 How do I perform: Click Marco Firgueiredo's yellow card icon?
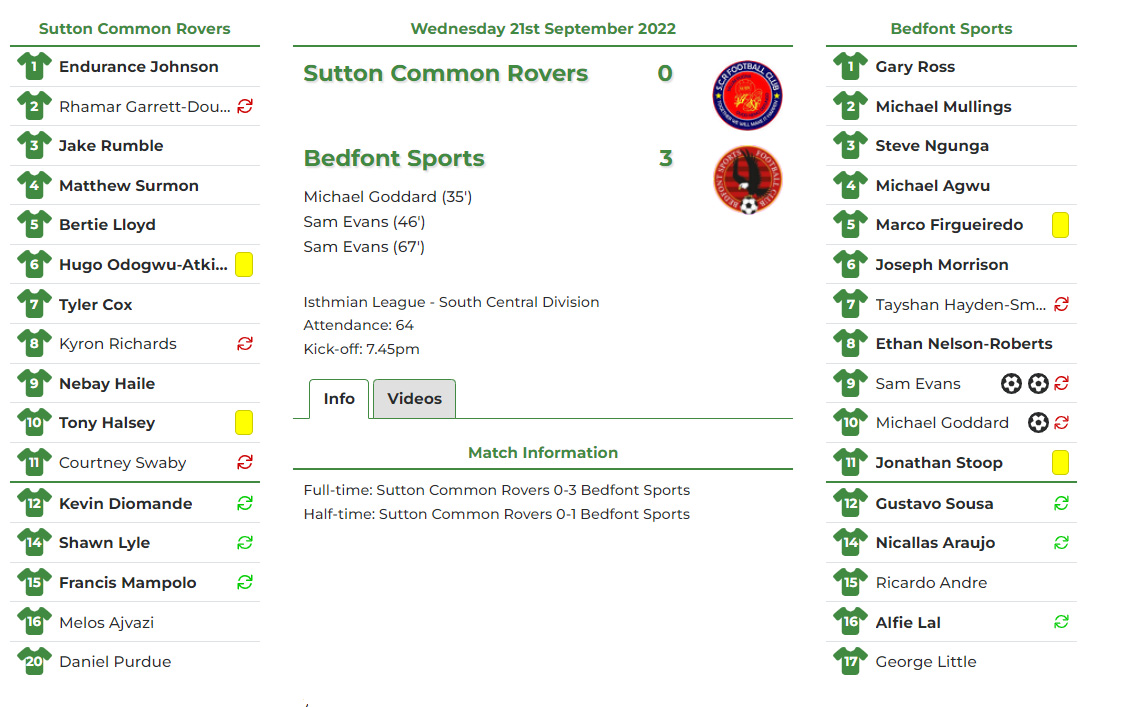point(1061,225)
